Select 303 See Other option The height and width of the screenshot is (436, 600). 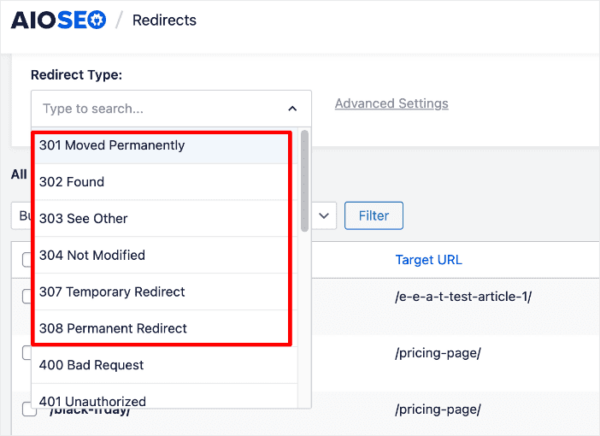tap(84, 218)
